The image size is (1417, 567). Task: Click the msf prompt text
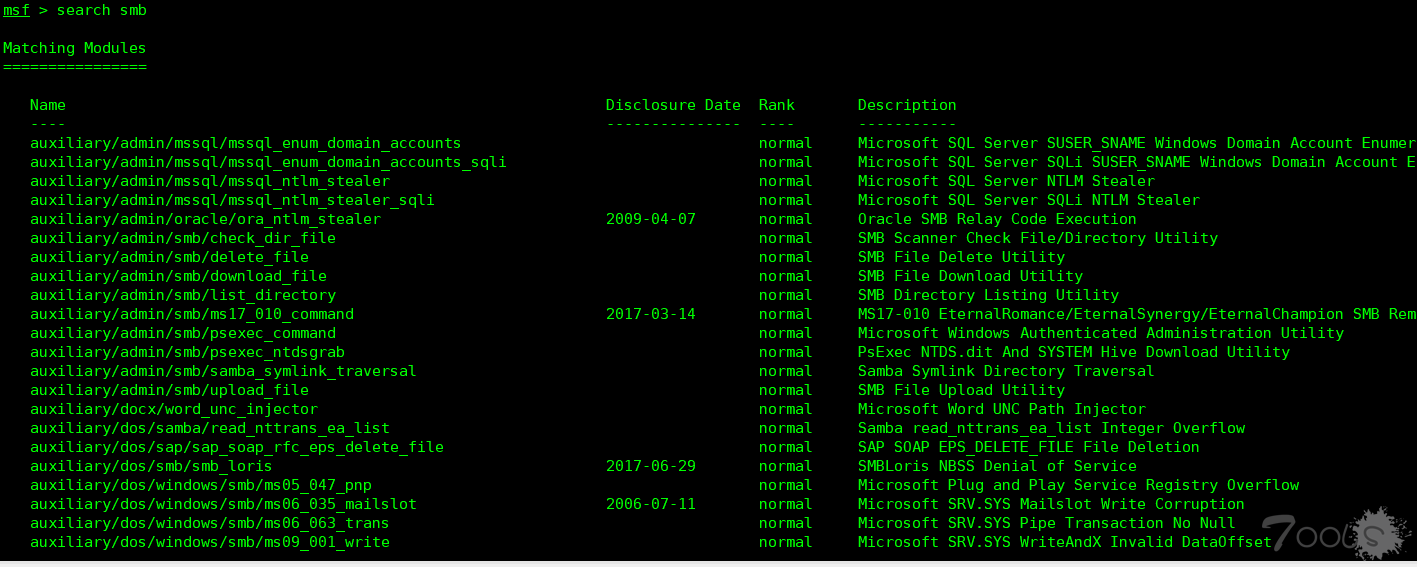click(x=16, y=10)
